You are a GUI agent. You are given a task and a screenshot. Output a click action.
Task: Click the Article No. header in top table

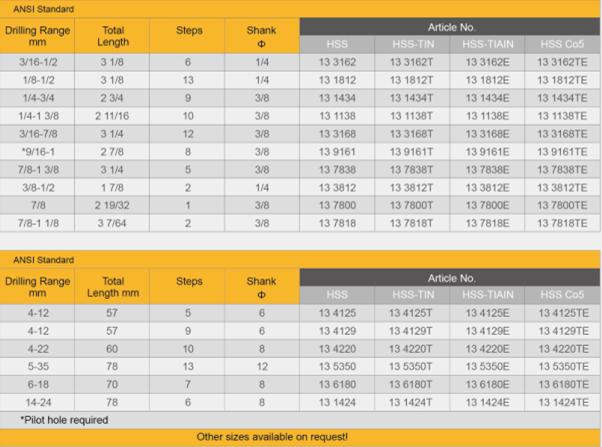[451, 26]
